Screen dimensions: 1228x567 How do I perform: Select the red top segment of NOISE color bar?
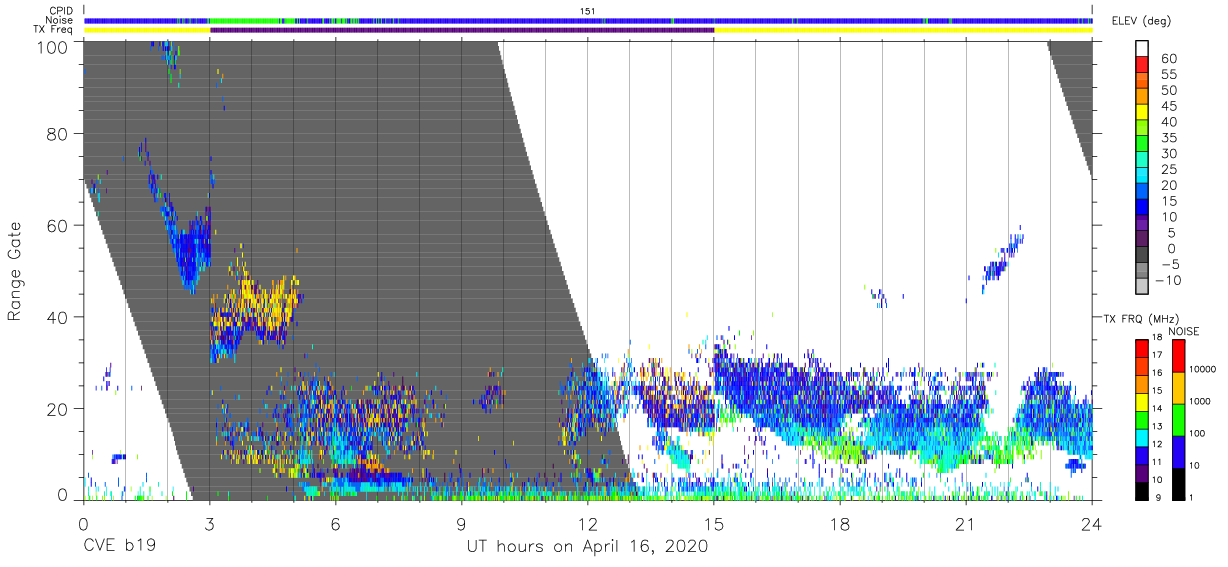click(1180, 356)
